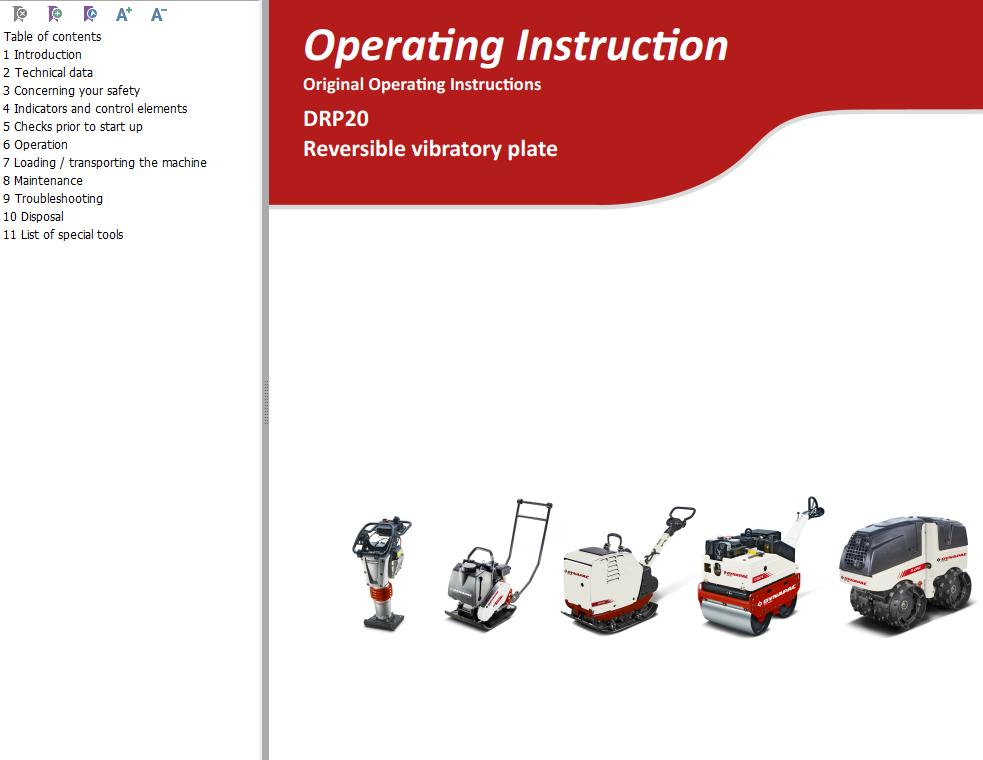The width and height of the screenshot is (983, 760).
Task: Click Reversible vibratory plate text
Action: coord(430,149)
